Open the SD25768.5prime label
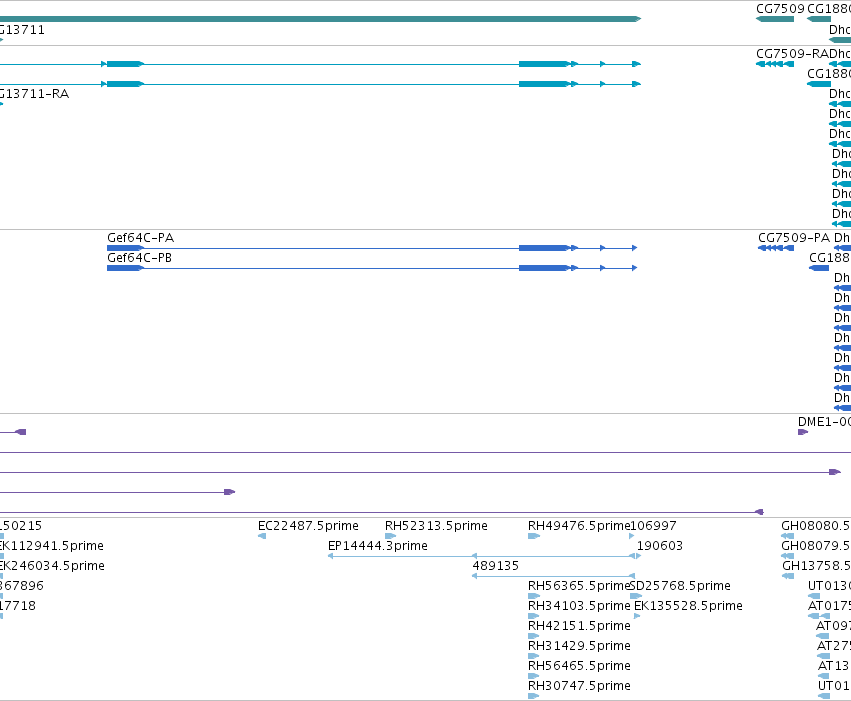This screenshot has width=851, height=701. [x=680, y=586]
